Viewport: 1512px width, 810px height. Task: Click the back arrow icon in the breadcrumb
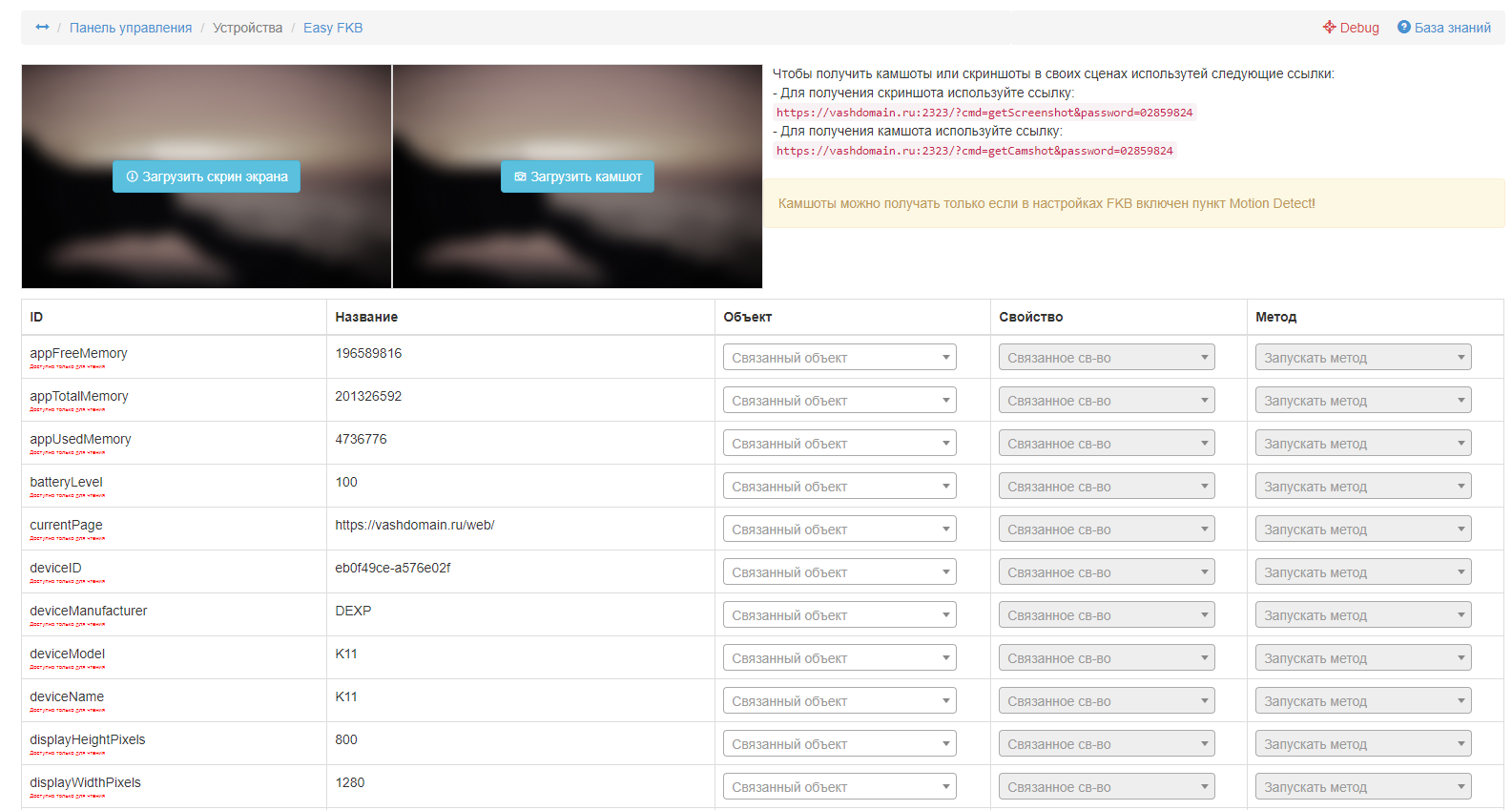(x=42, y=28)
